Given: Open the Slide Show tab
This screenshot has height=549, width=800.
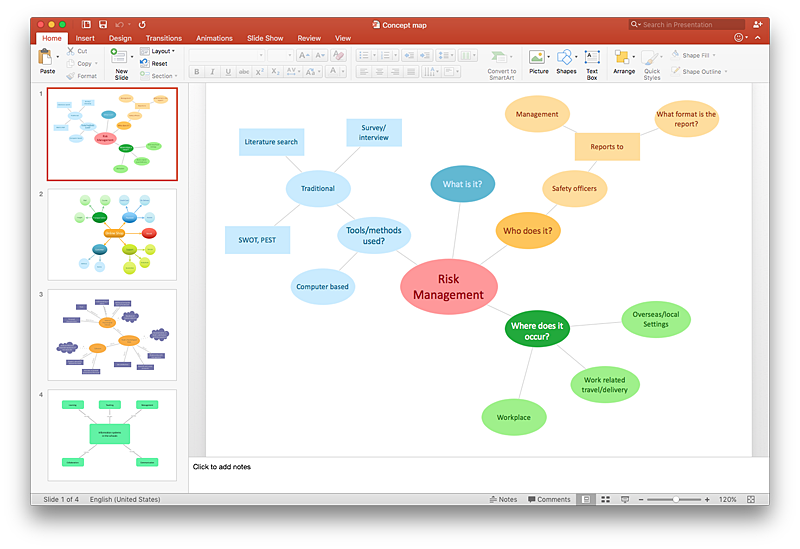Looking at the screenshot, I should [x=265, y=38].
